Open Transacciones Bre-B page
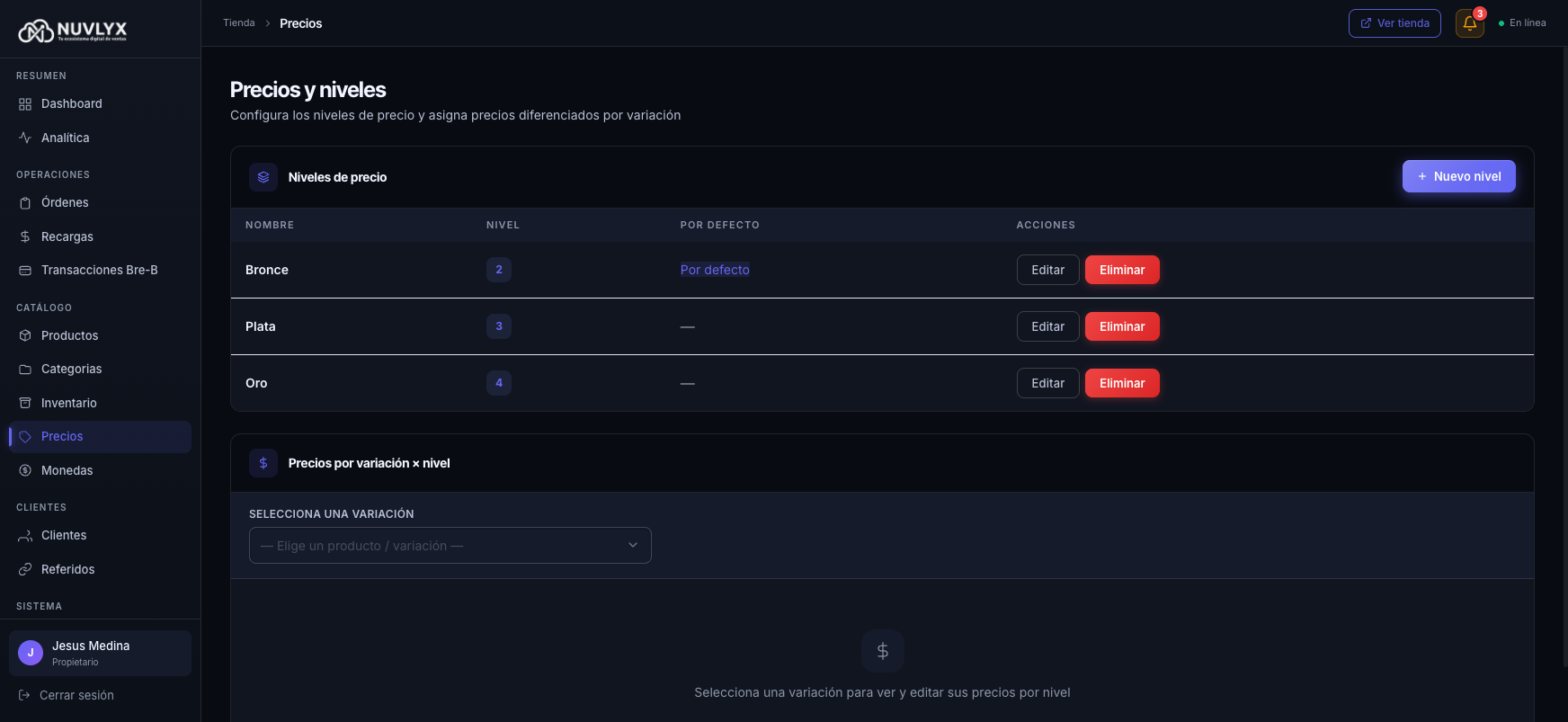 pos(99,270)
